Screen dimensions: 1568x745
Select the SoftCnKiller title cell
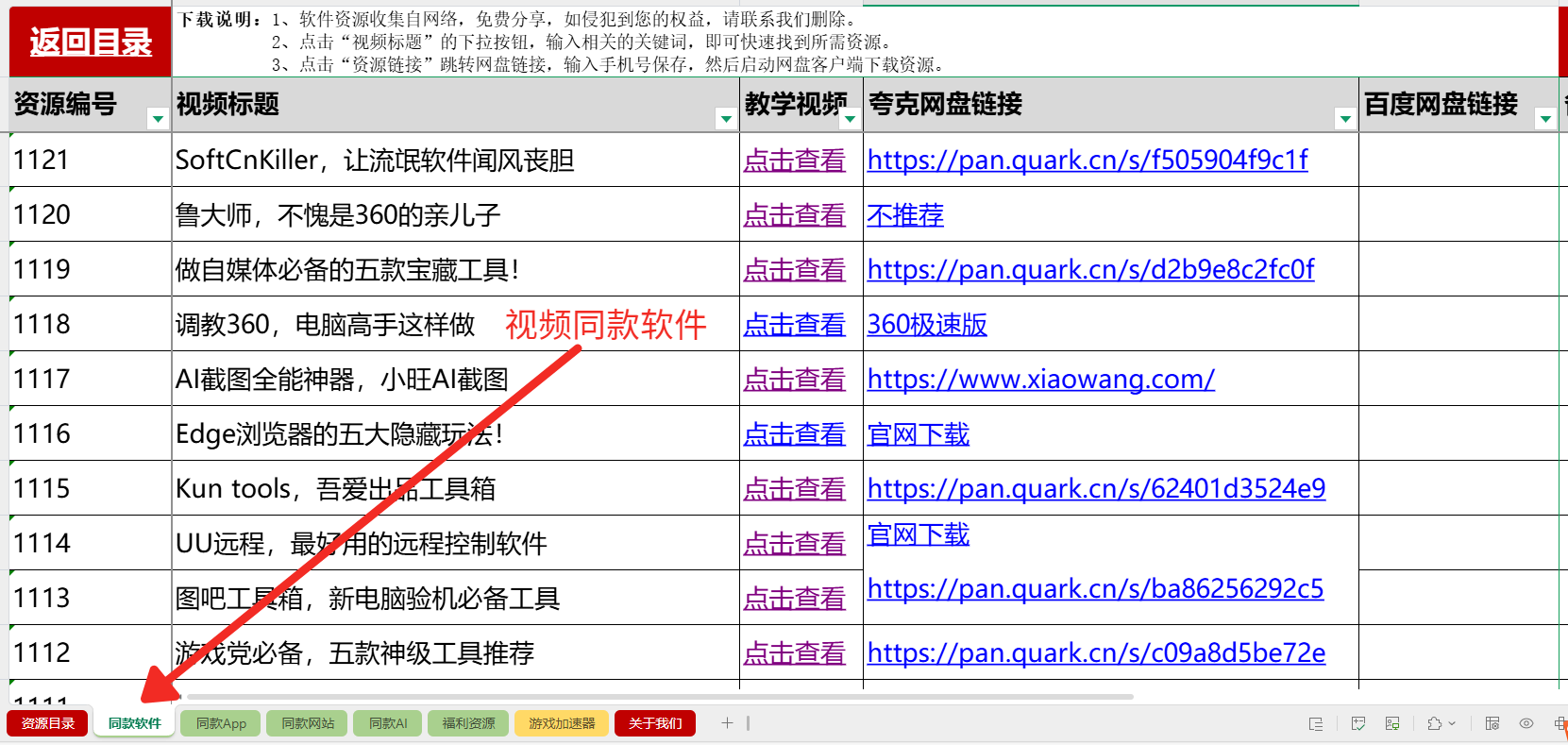pos(456,160)
